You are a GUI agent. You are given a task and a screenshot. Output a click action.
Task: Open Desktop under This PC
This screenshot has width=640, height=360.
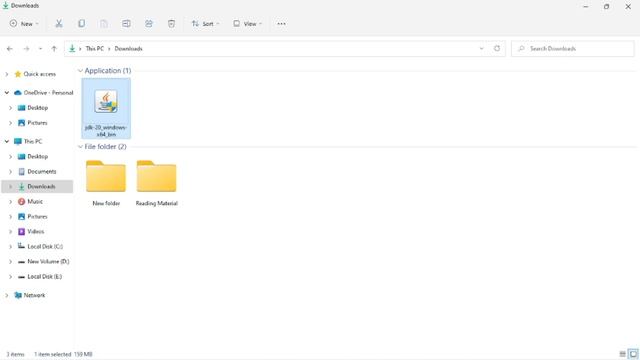(37, 157)
